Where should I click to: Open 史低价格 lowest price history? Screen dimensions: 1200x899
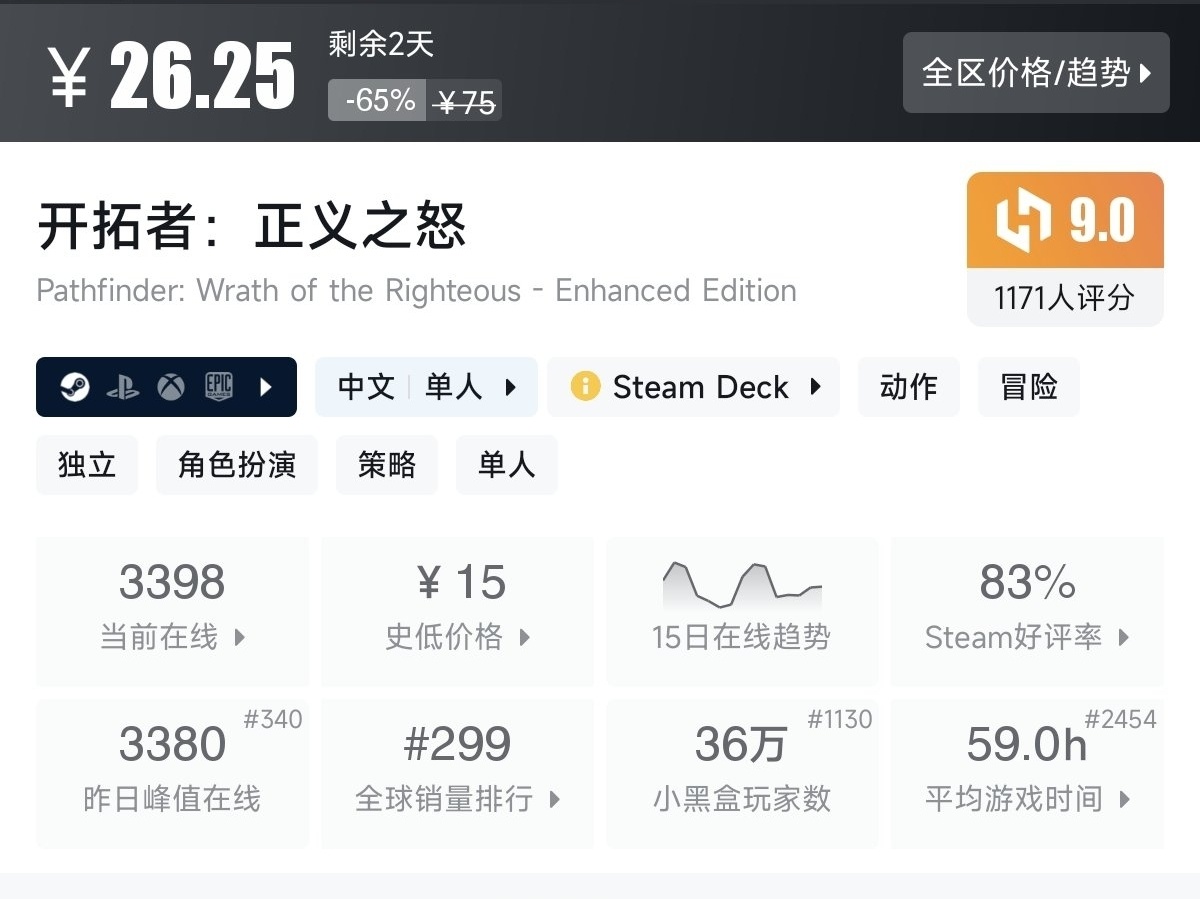(x=458, y=610)
